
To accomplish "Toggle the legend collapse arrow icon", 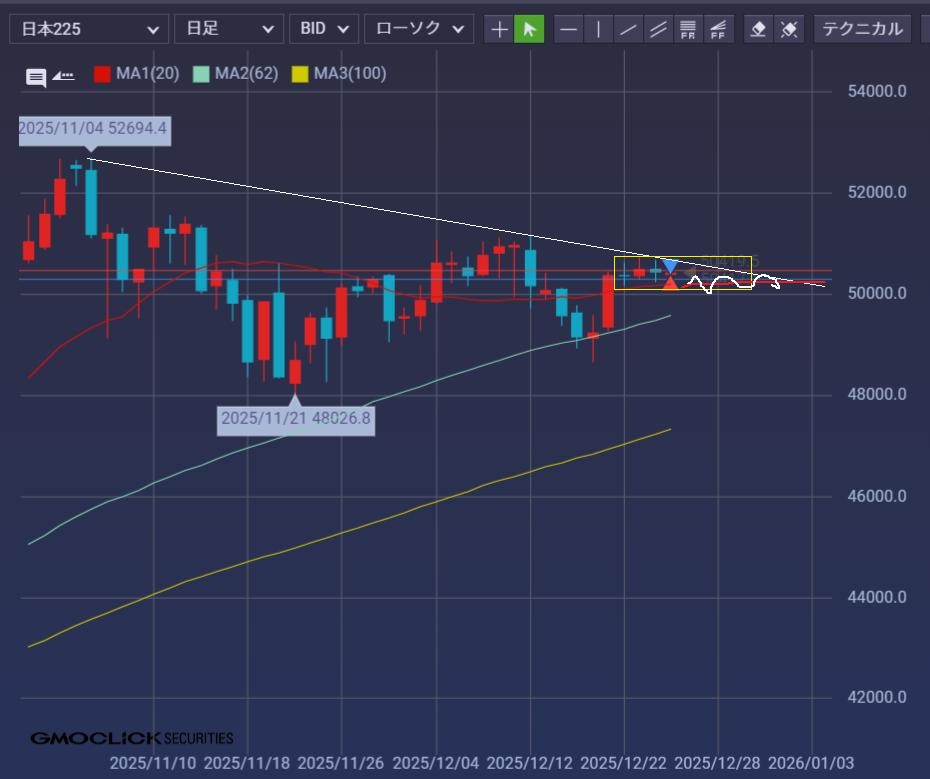I will click(x=63, y=75).
